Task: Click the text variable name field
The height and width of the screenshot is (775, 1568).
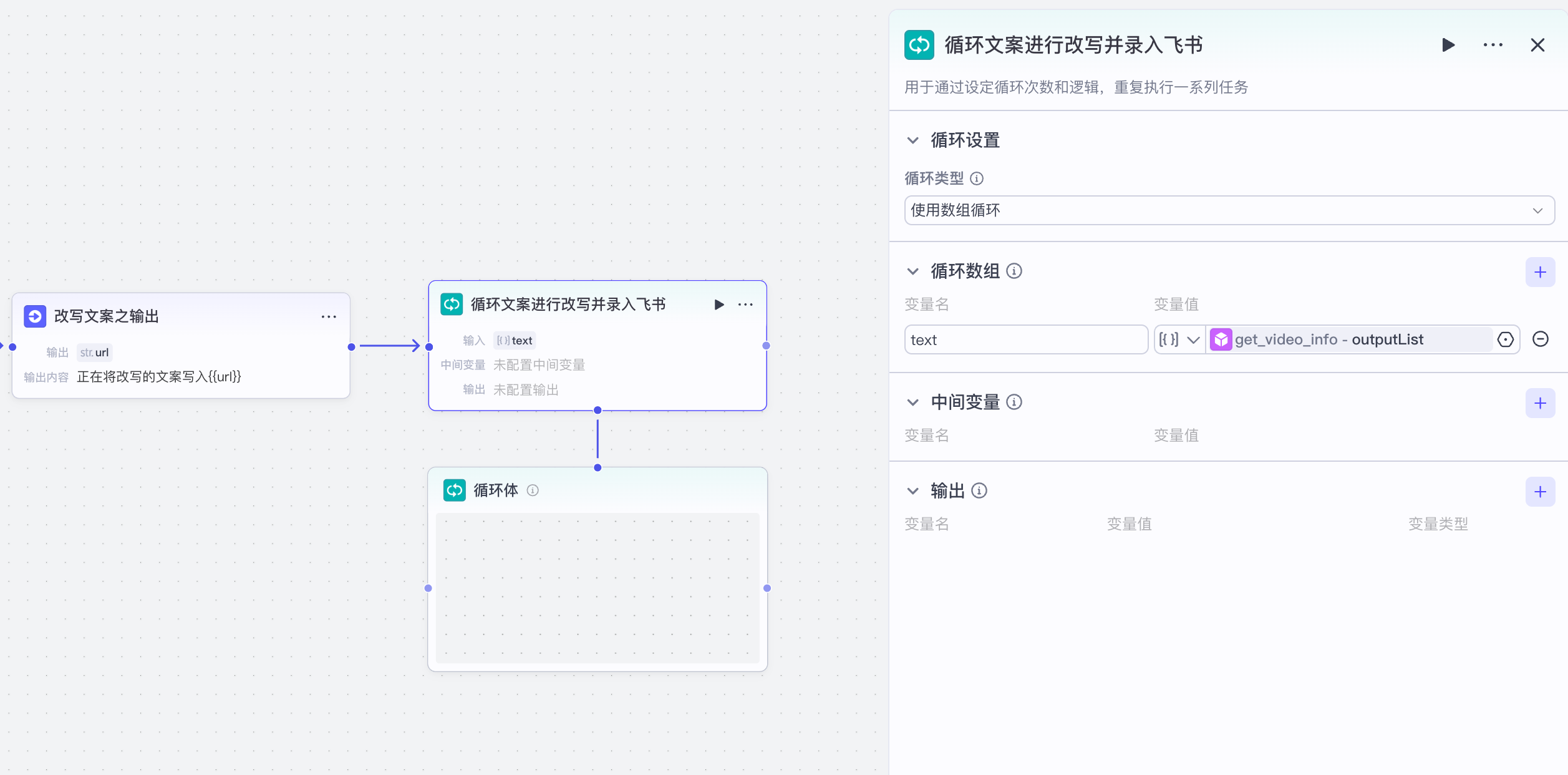Action: (x=1025, y=339)
